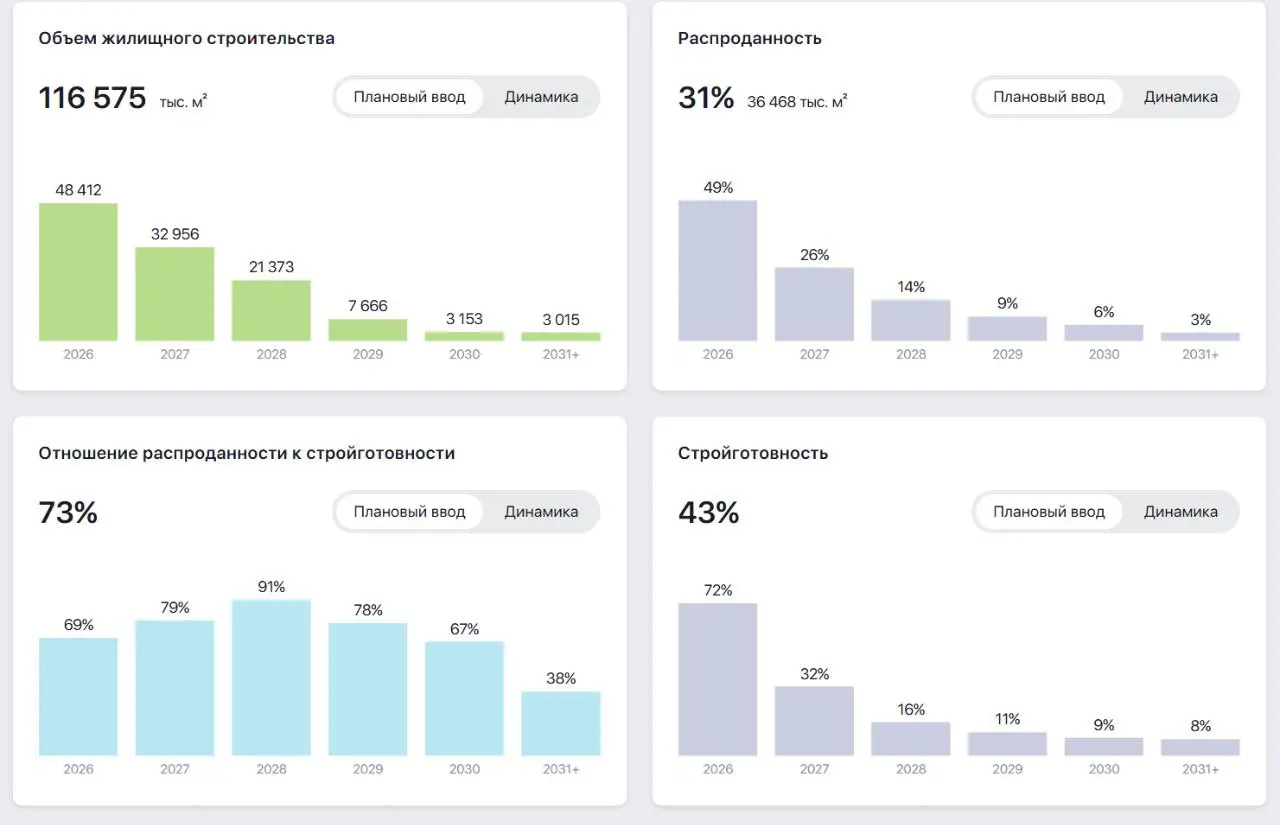Click the 2028 green bar showing 21 373
This screenshot has height=825, width=1280.
[x=271, y=310]
